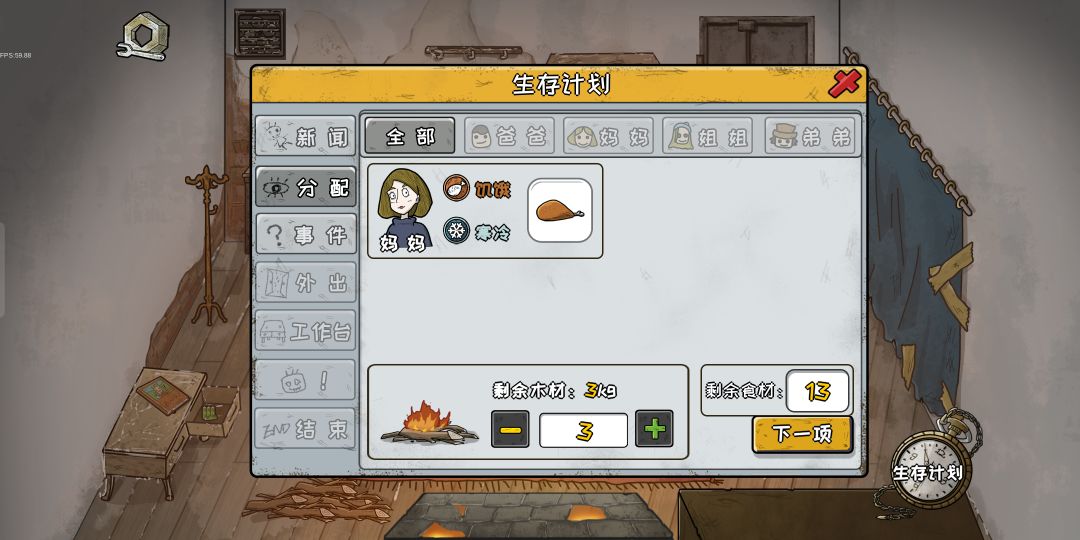This screenshot has height=540, width=1080.
Task: Decrease wood amount with minus button
Action: [510, 429]
